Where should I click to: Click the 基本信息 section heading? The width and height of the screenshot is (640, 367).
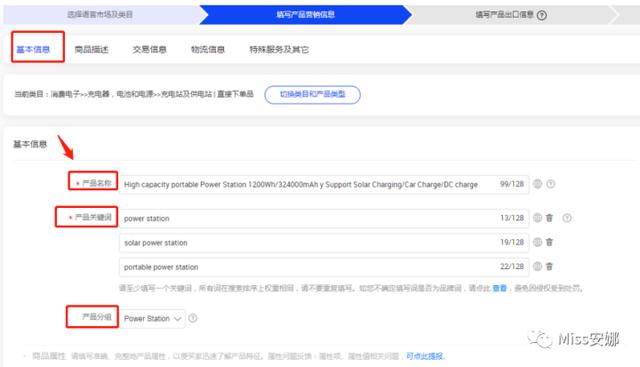tap(30, 144)
